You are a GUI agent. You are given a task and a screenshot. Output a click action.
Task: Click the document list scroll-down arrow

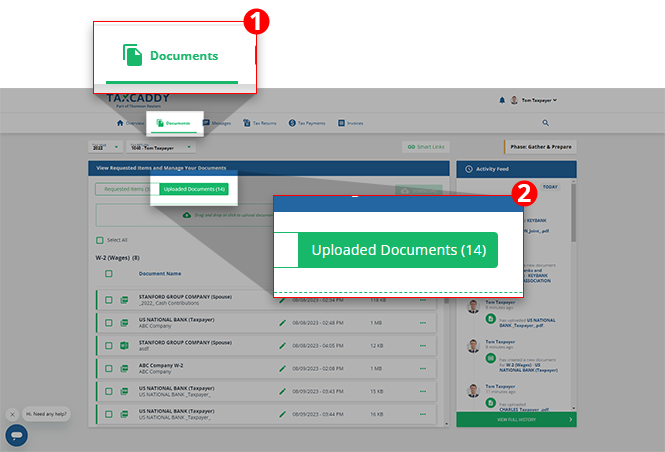point(446,424)
